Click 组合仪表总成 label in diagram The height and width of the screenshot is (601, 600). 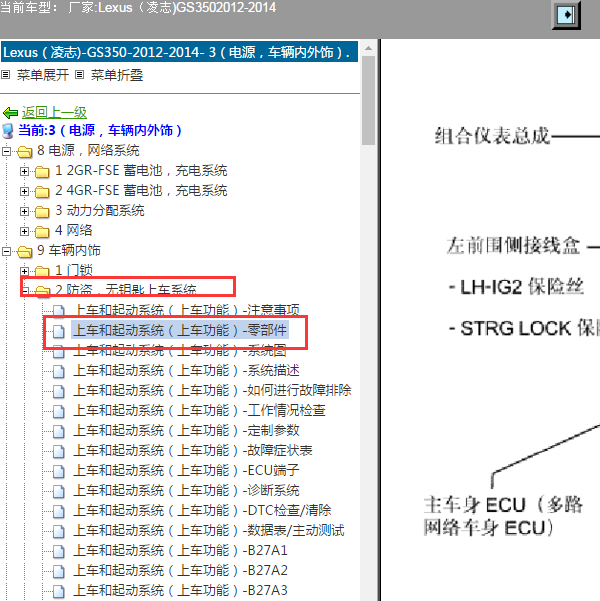(x=492, y=136)
